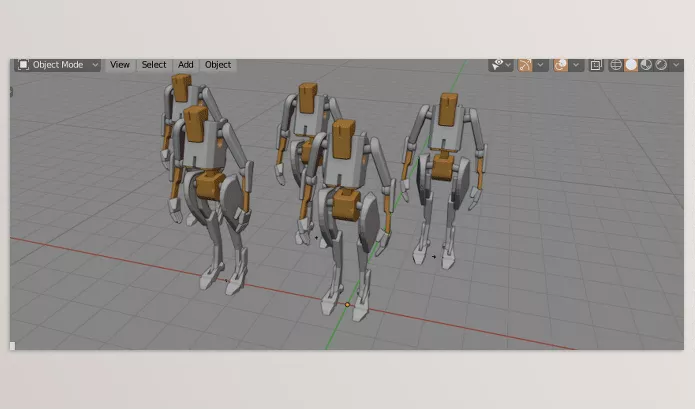695x409 pixels.
Task: Switch to Rendered viewport shading
Action: tap(661, 65)
